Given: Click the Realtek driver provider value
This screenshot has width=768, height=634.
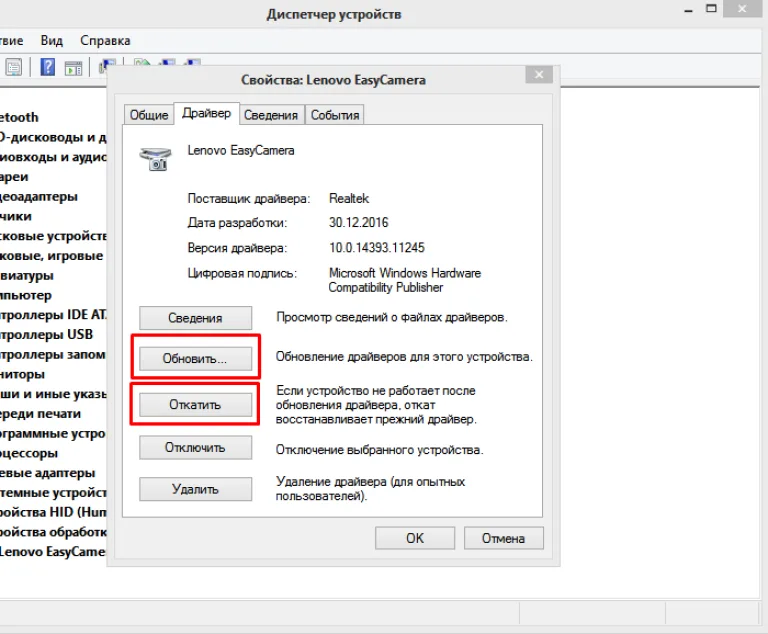Looking at the screenshot, I should click(x=349, y=198).
